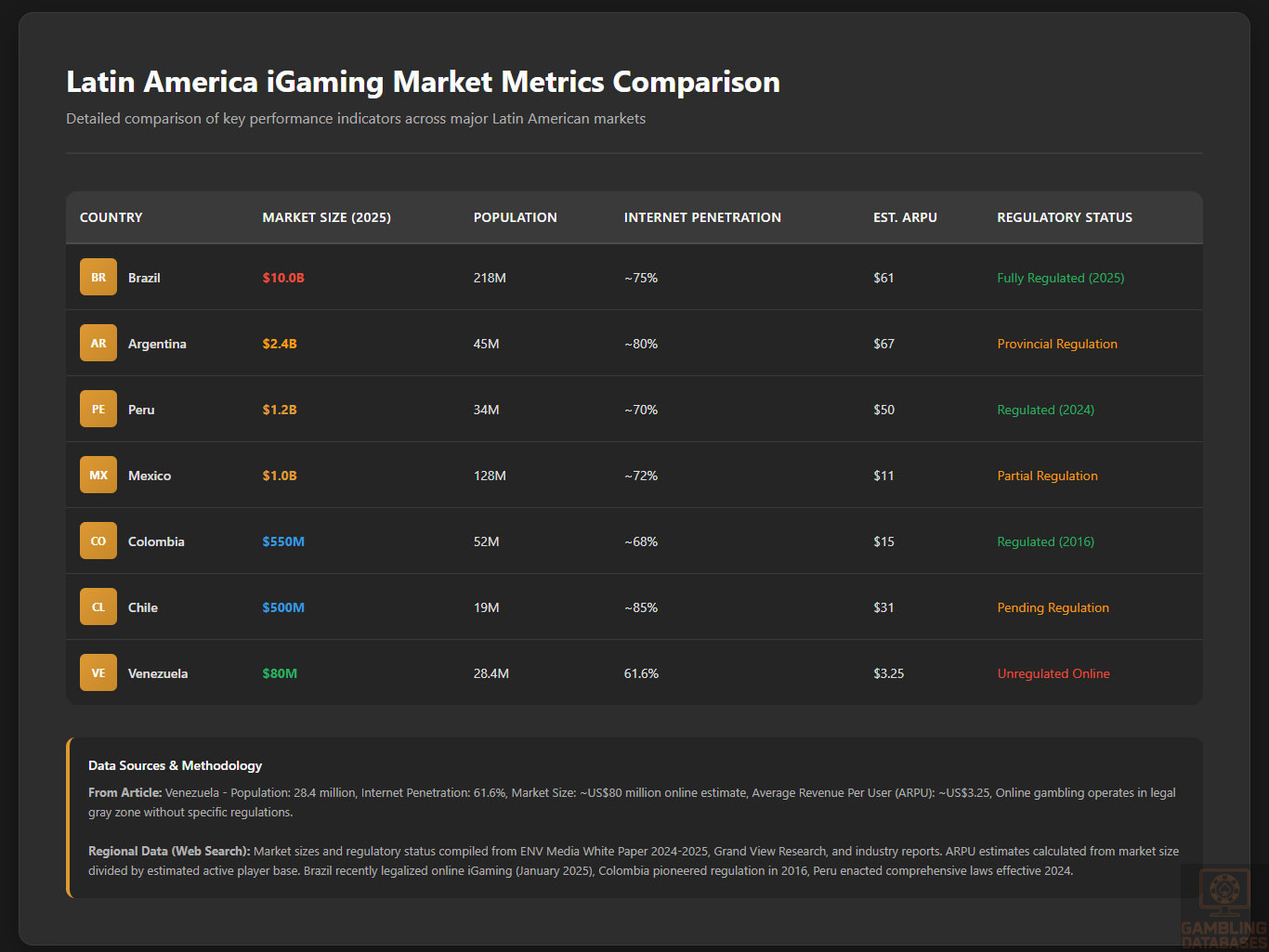Click Venezuela's Unregulated Online status text
The height and width of the screenshot is (952, 1269).
[x=1053, y=673]
